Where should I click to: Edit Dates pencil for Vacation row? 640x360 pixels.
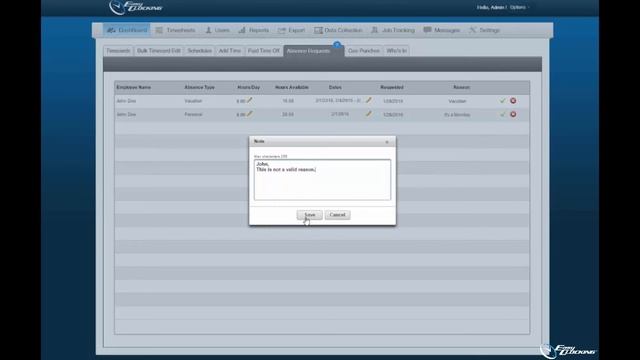(x=369, y=100)
